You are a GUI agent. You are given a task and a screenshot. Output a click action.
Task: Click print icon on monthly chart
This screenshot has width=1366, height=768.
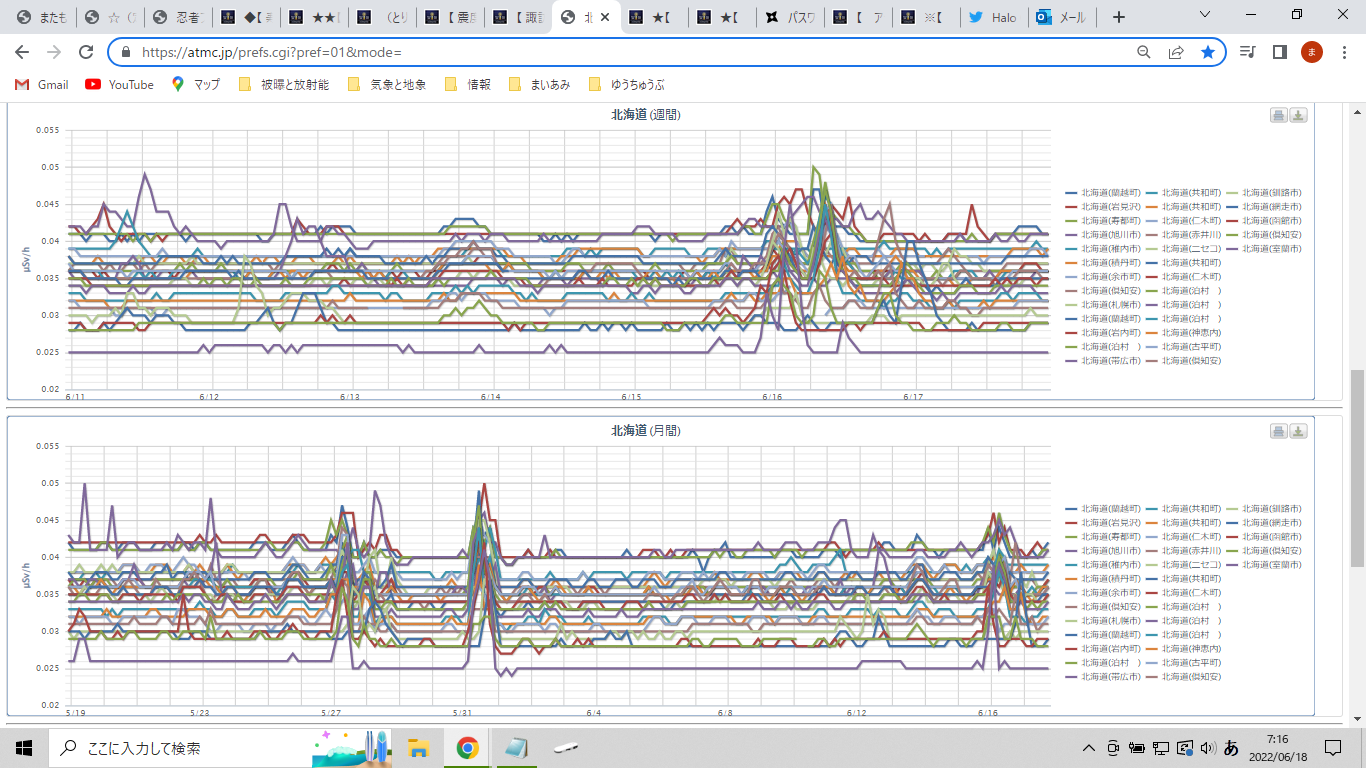(x=1278, y=431)
